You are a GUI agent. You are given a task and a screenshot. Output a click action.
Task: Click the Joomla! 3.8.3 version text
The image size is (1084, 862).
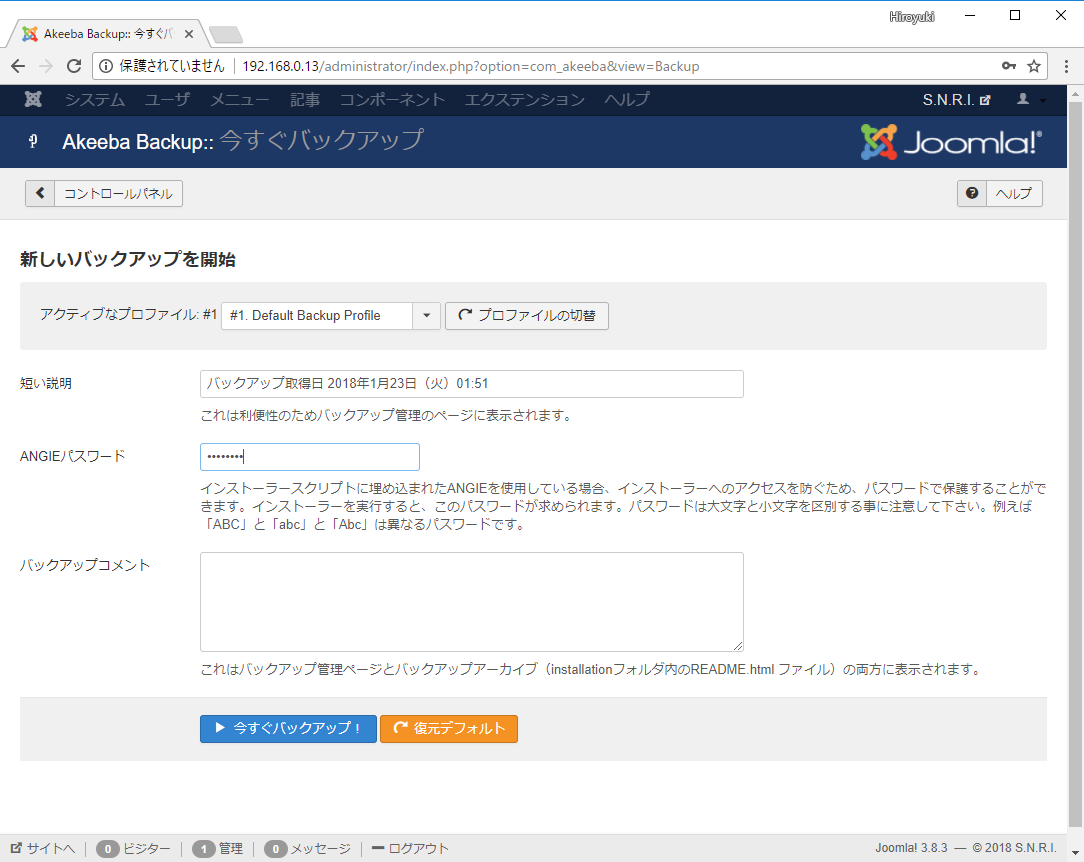point(911,848)
